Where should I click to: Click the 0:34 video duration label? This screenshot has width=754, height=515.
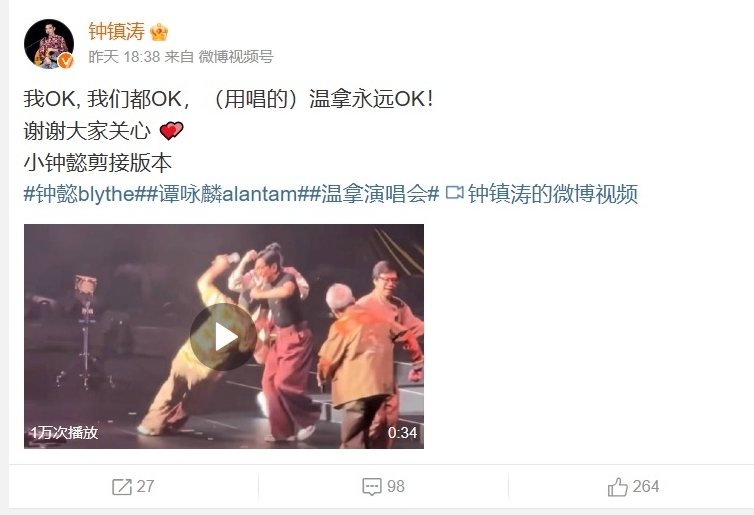pos(402,433)
